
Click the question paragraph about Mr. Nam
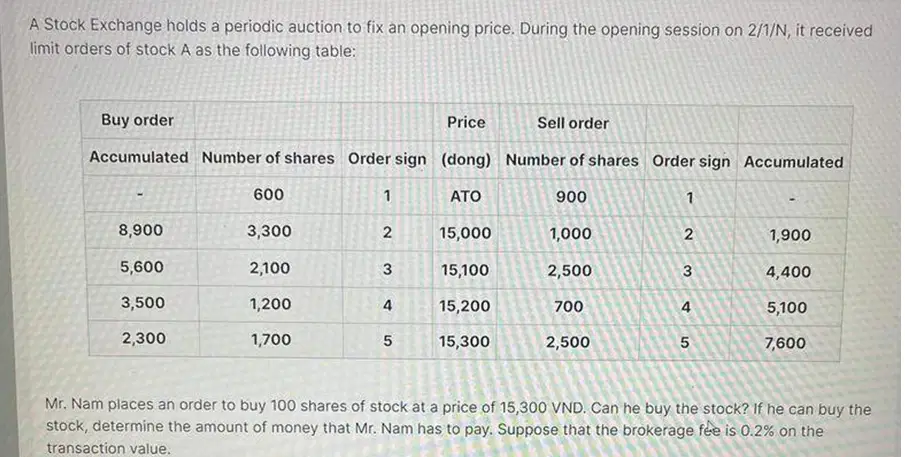point(458,428)
